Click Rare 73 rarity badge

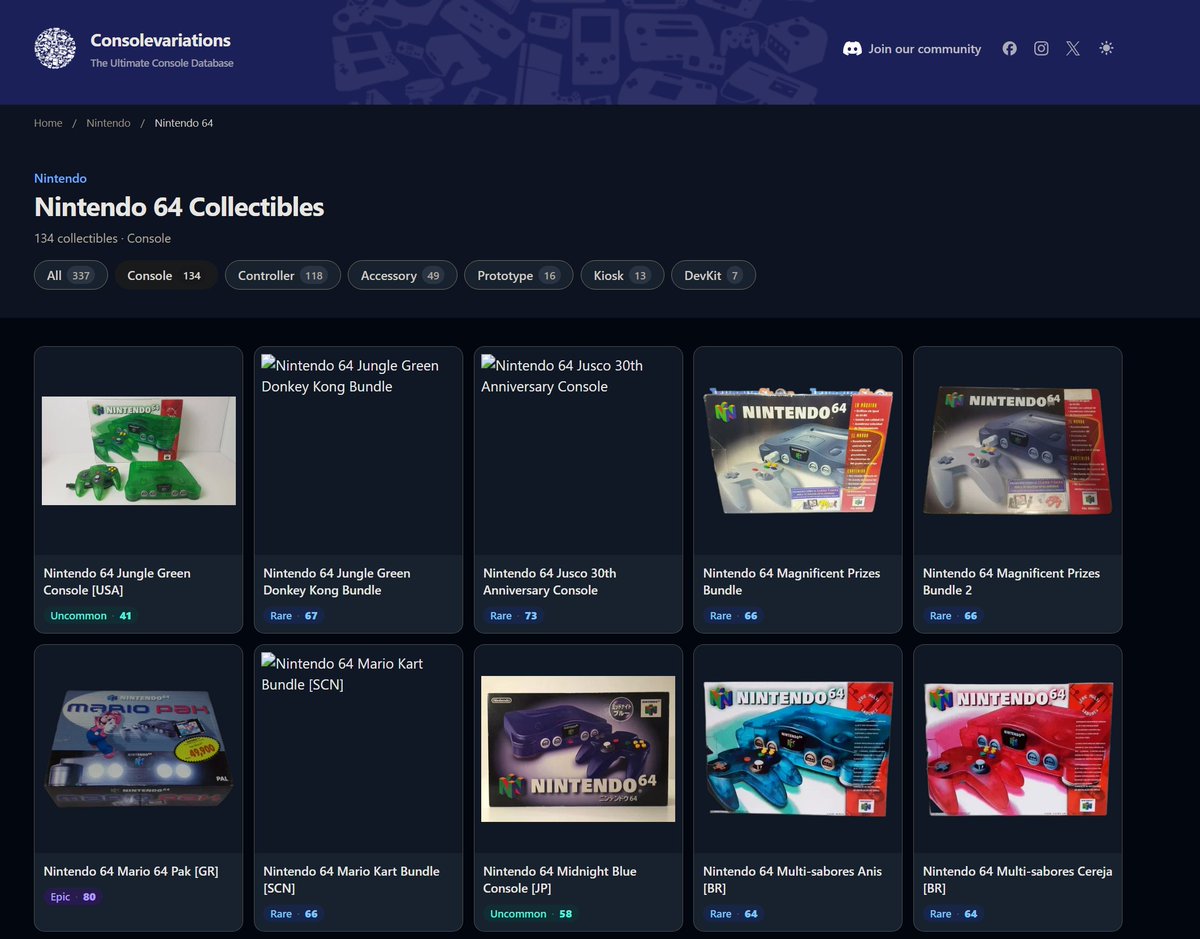tap(514, 616)
